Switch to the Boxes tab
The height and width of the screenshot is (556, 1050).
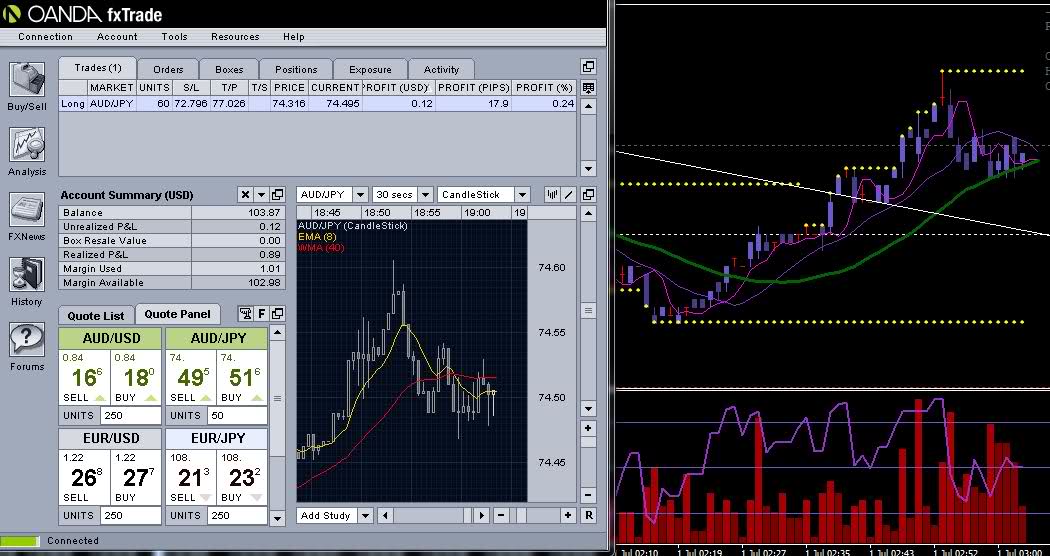click(229, 70)
